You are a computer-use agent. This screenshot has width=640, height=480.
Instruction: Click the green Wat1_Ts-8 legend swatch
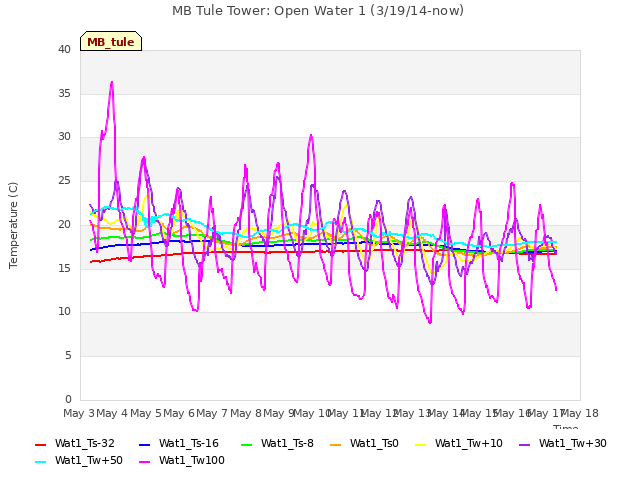247,444
